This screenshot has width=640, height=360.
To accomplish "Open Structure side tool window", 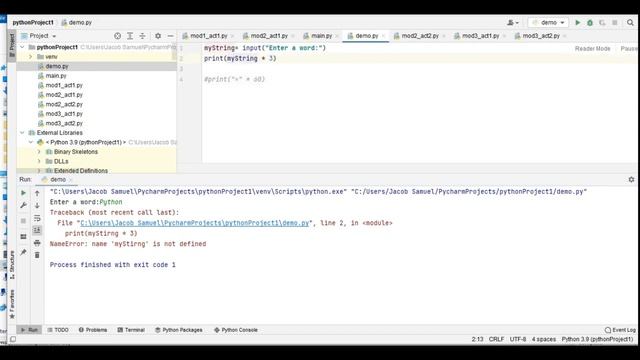I will tap(12, 264).
